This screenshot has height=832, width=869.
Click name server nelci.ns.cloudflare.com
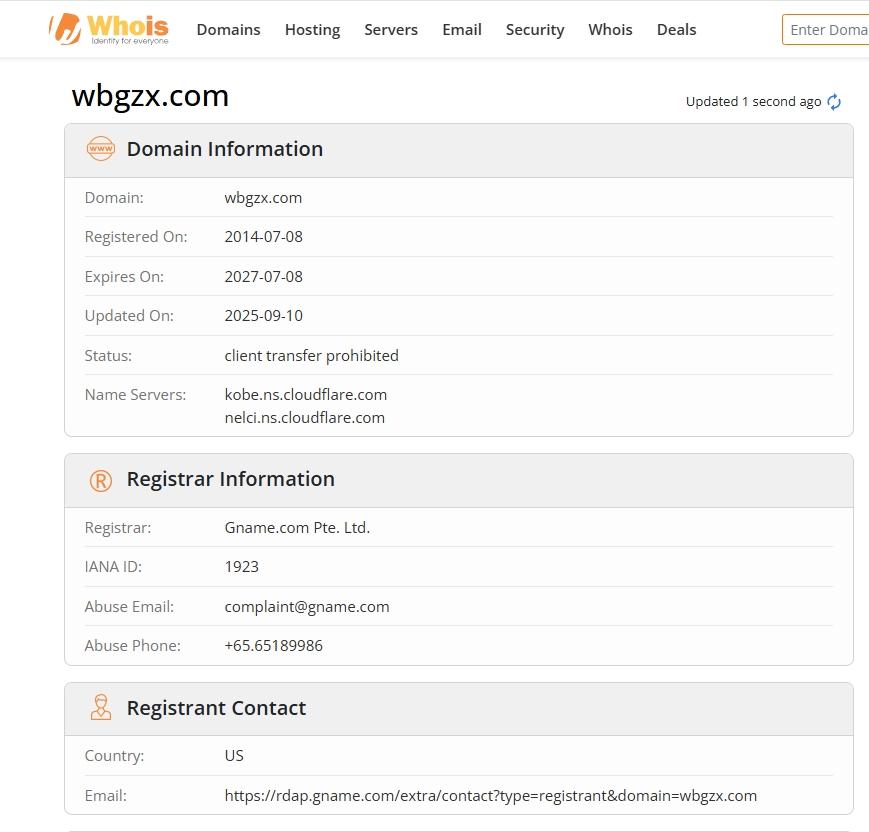click(x=304, y=418)
